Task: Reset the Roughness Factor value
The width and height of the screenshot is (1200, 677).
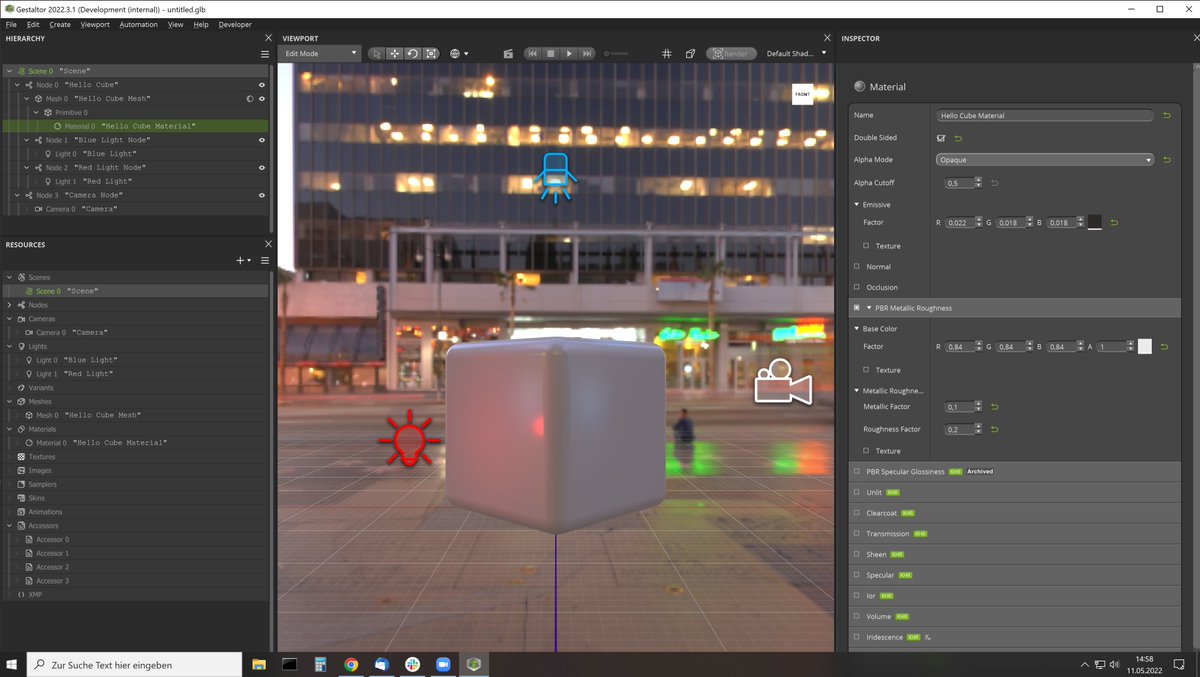Action: (993, 429)
